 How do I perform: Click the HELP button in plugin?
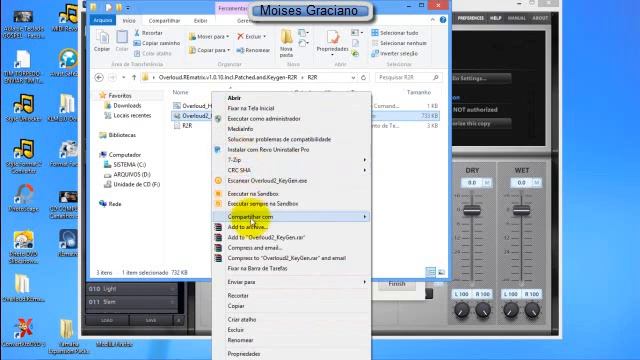496,18
